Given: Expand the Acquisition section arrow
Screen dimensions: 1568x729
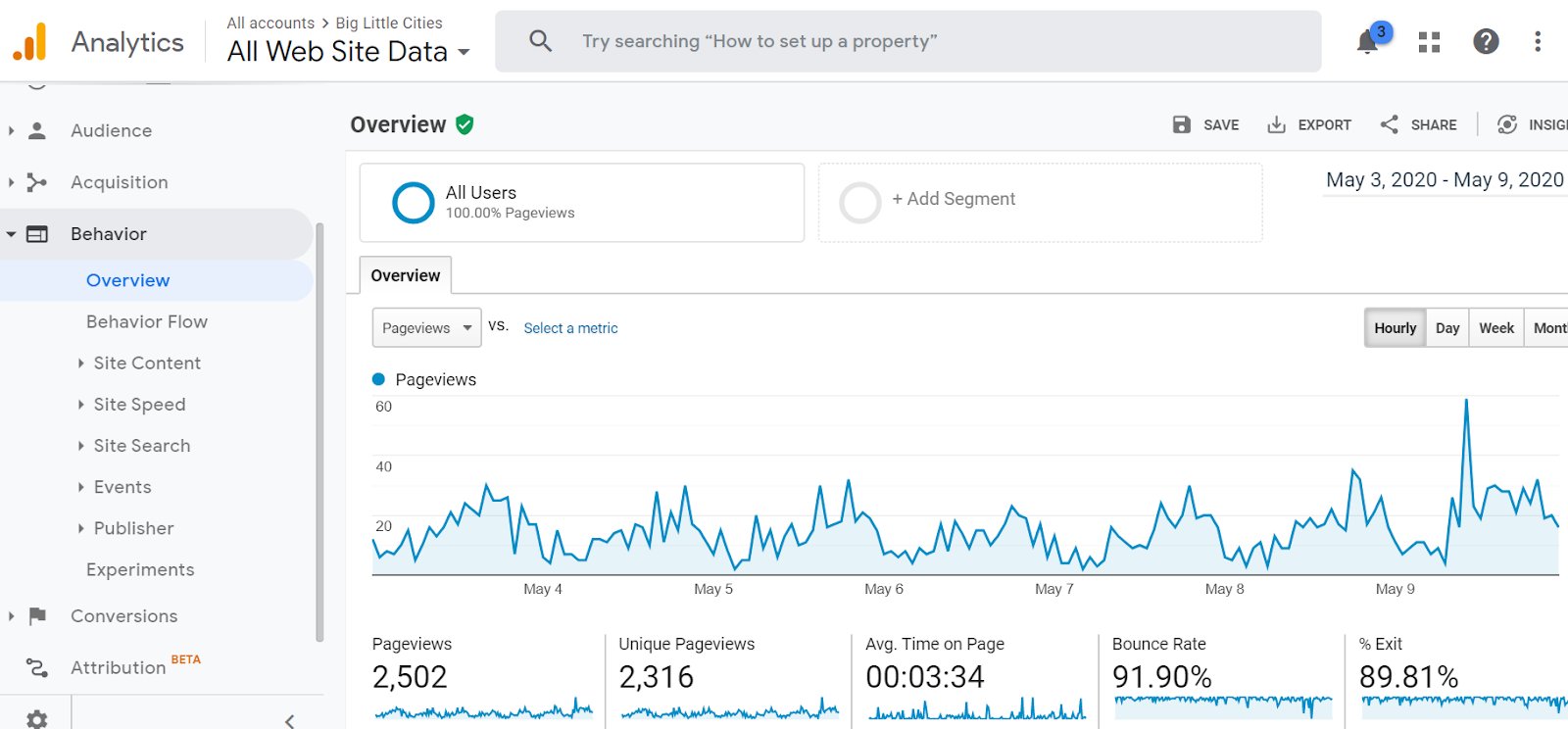Looking at the screenshot, I should 11,182.
